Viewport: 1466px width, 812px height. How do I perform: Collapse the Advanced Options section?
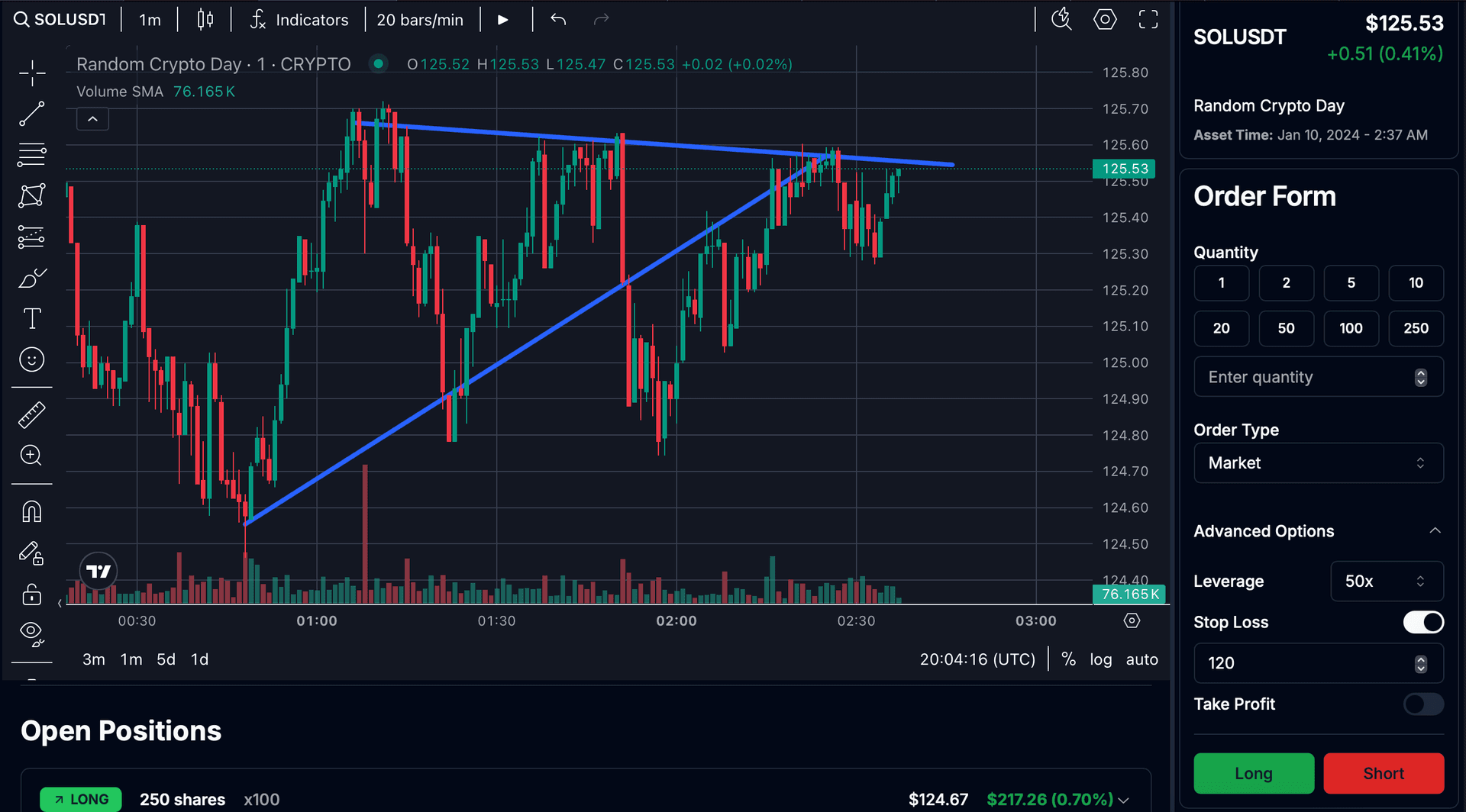[1319, 531]
